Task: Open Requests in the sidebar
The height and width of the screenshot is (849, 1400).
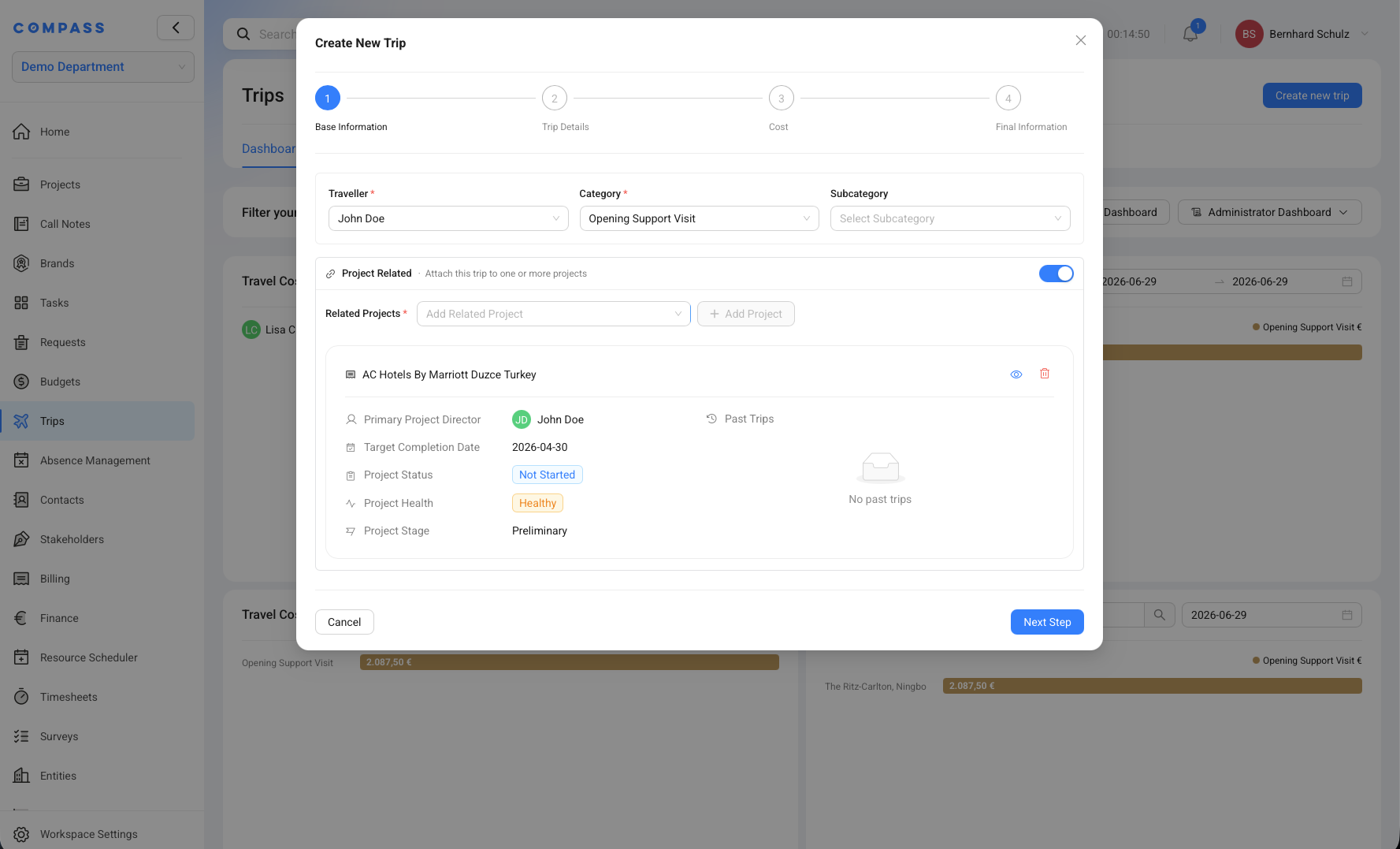Action: 97,342
